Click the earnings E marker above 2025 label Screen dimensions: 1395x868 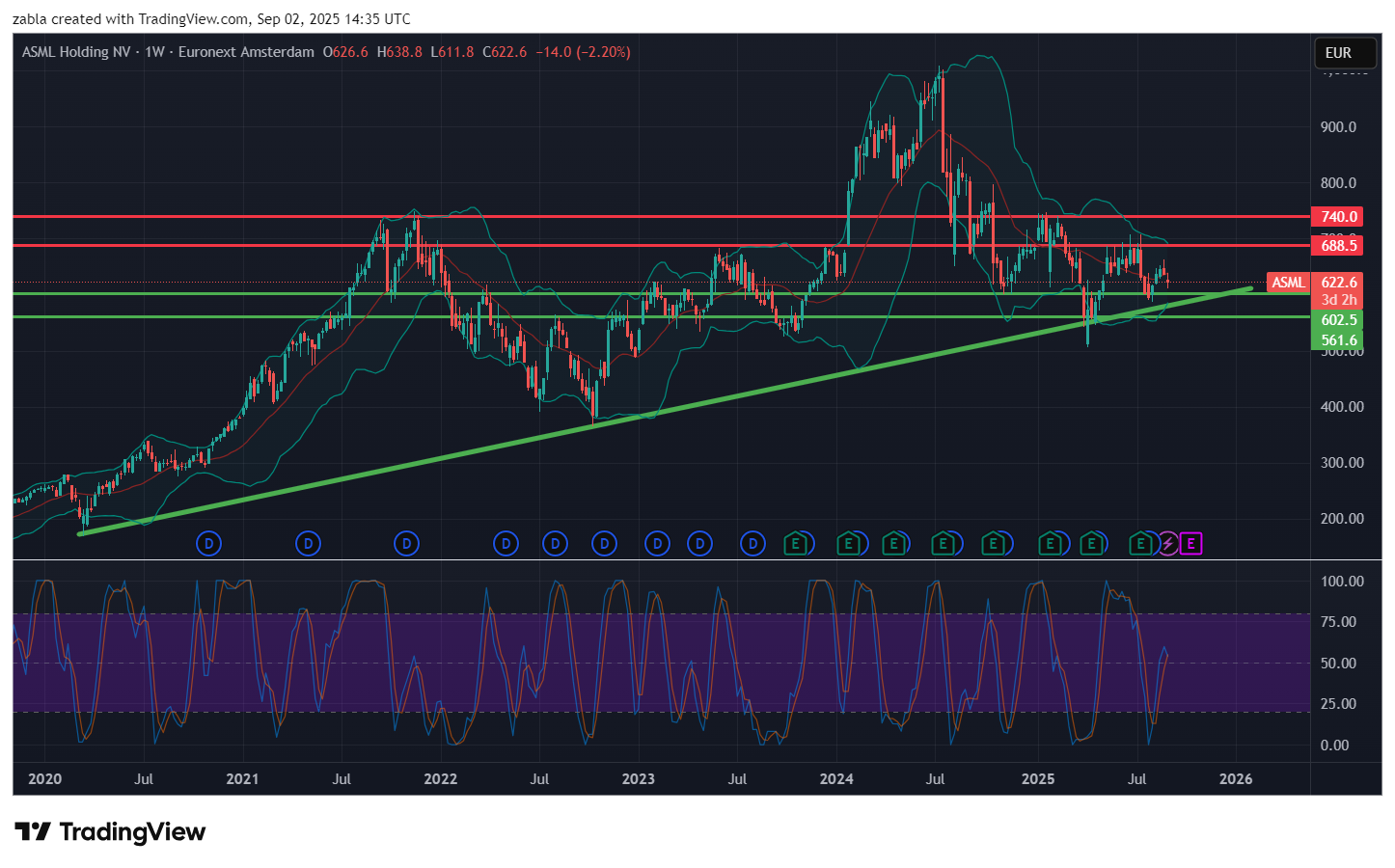pyautogui.click(x=1050, y=544)
